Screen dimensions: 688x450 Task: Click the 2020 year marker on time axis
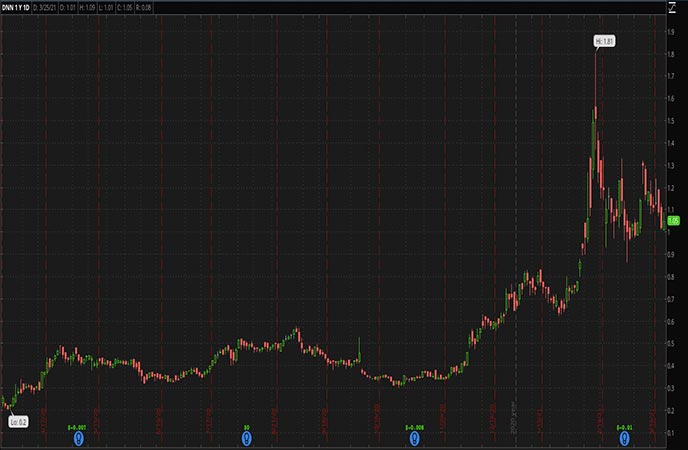click(x=512, y=417)
